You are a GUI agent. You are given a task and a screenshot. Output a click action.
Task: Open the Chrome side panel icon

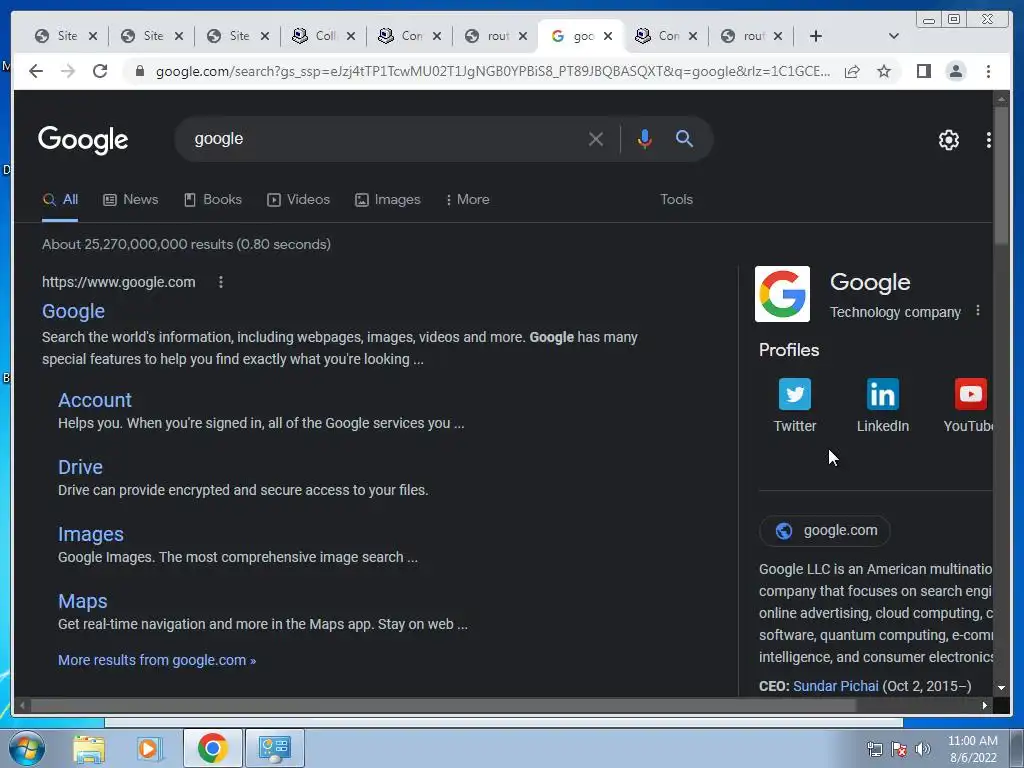pyautogui.click(x=923, y=71)
